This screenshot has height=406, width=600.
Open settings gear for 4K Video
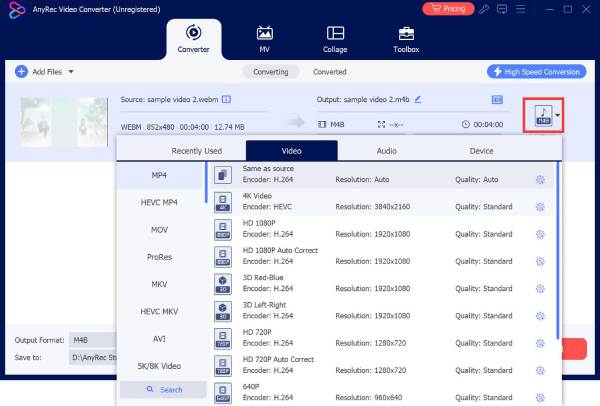540,207
